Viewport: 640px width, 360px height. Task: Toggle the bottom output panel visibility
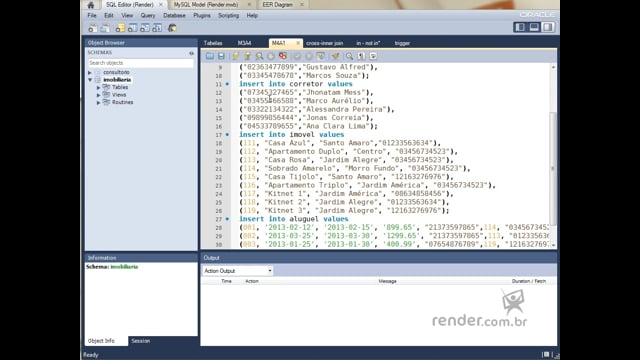point(534,27)
